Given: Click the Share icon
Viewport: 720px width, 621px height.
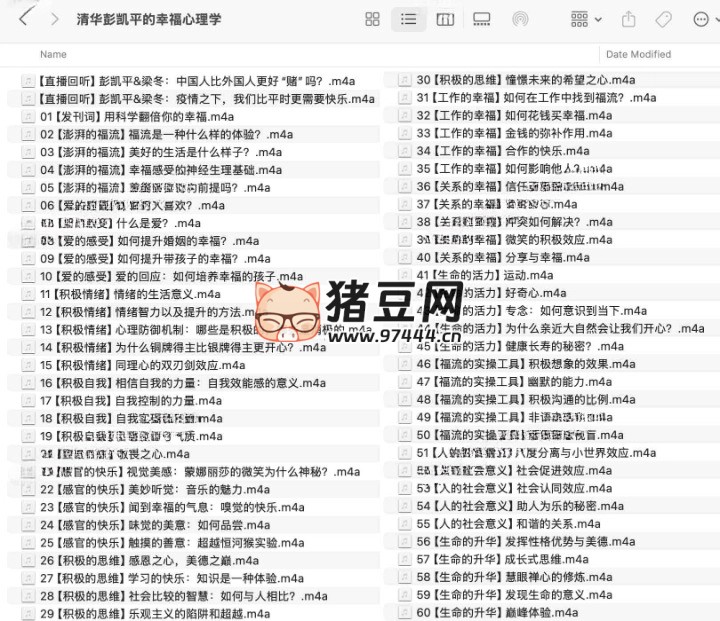Looking at the screenshot, I should point(628,19).
